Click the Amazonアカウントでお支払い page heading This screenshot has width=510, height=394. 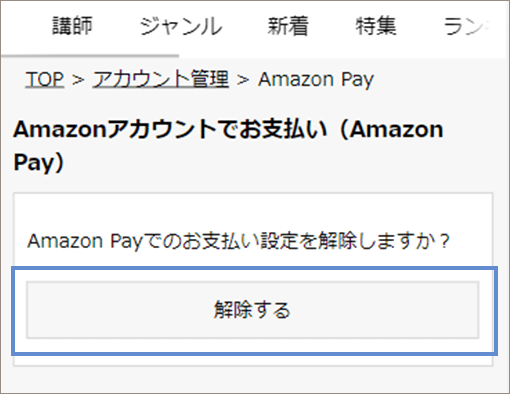coord(228,129)
